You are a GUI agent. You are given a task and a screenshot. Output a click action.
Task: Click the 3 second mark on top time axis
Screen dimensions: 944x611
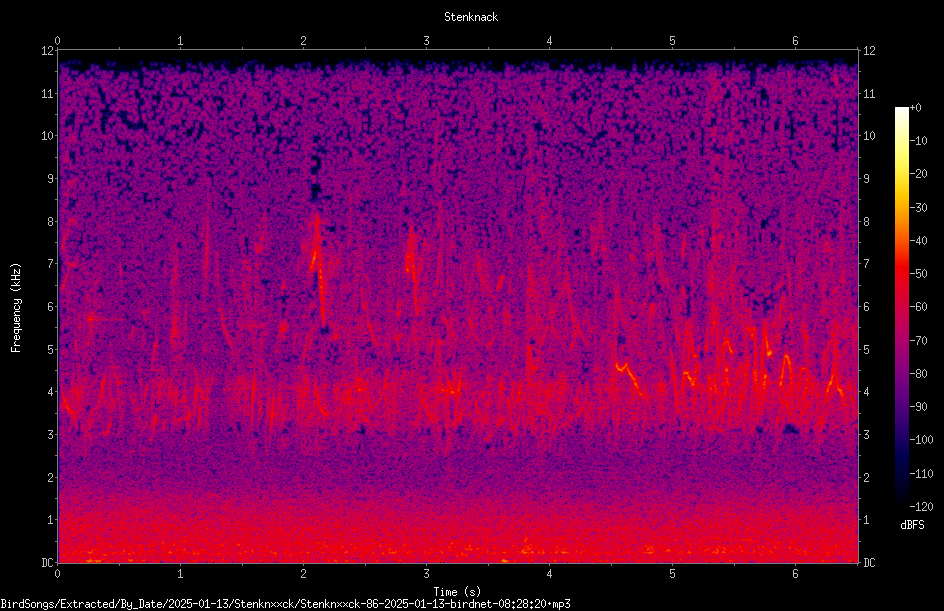tap(426, 41)
